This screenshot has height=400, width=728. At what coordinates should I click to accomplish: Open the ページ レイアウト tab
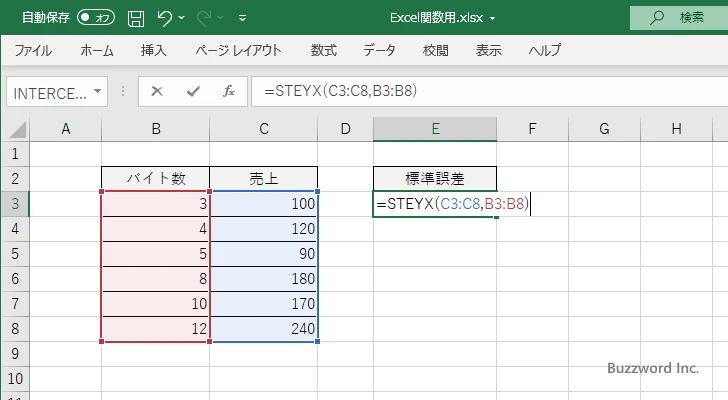[x=238, y=50]
